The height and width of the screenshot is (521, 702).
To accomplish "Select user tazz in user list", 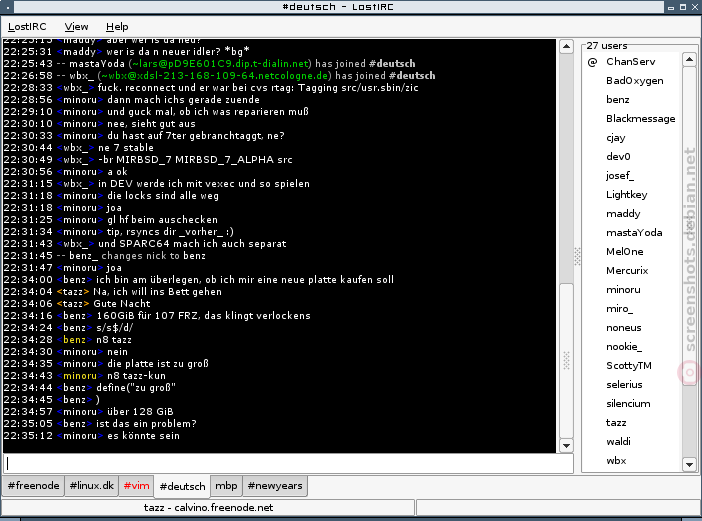I will click(x=616, y=423).
